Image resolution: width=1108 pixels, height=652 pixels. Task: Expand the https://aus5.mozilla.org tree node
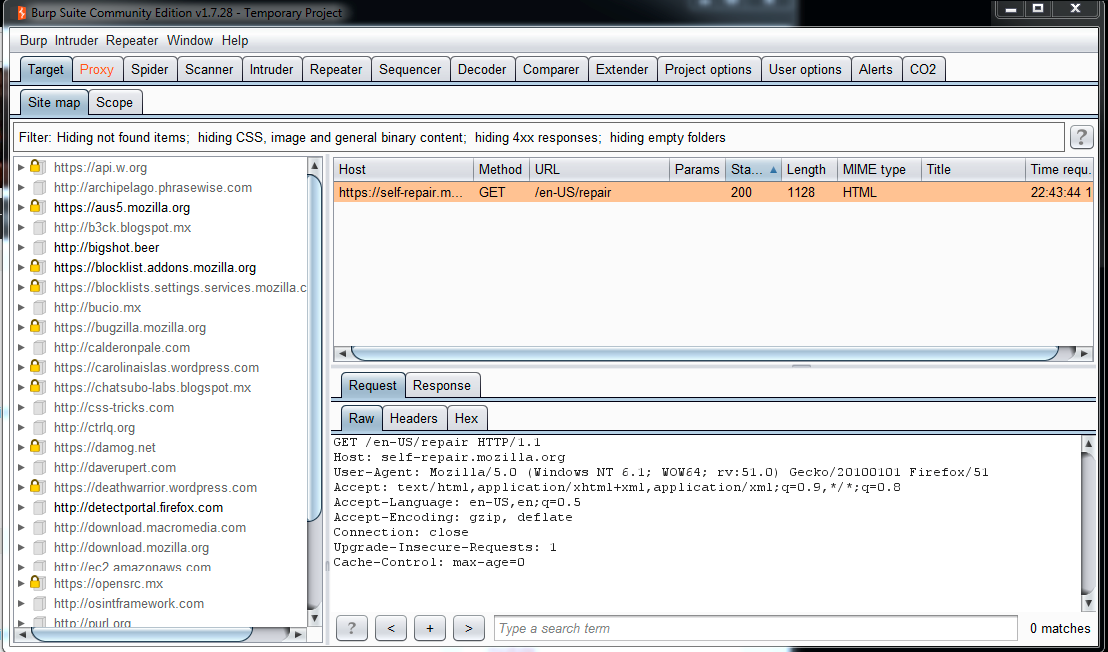(x=22, y=207)
